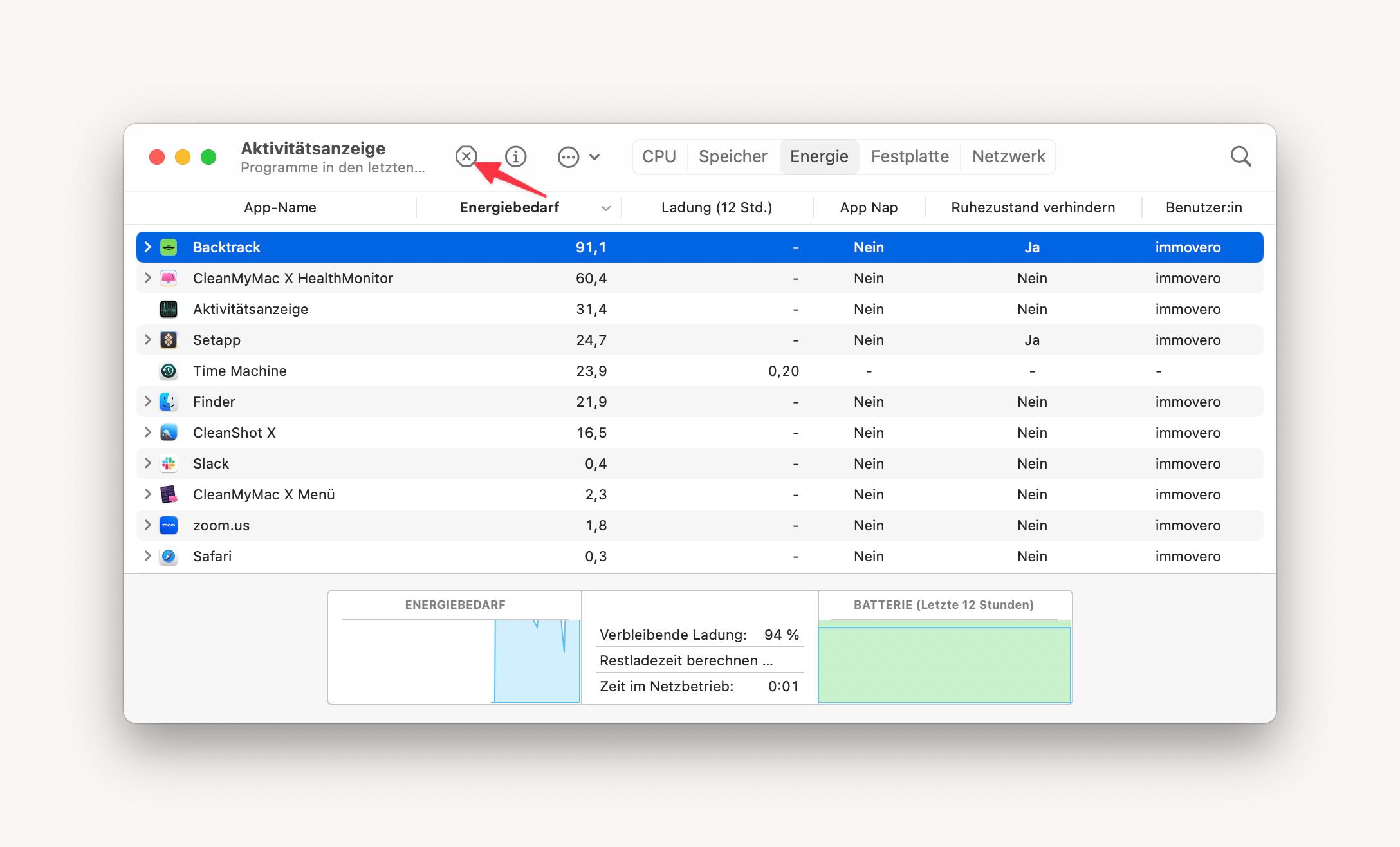The image size is (1400, 847).
Task: Click the Backtrack app icon
Action: click(x=169, y=247)
